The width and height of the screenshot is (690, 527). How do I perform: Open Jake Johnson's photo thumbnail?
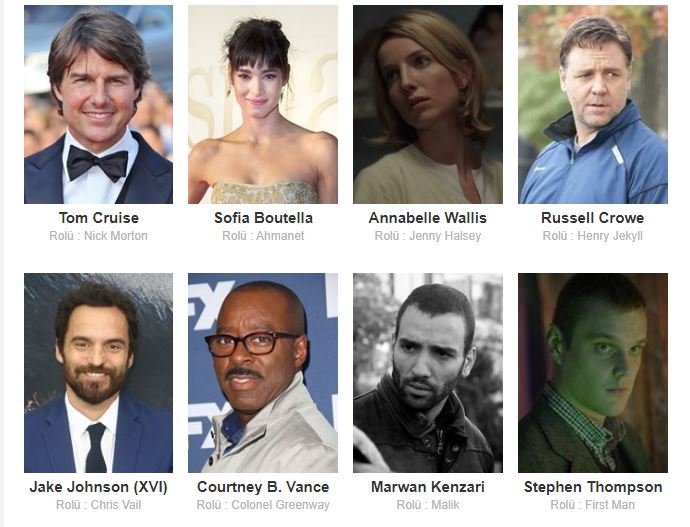(99, 373)
